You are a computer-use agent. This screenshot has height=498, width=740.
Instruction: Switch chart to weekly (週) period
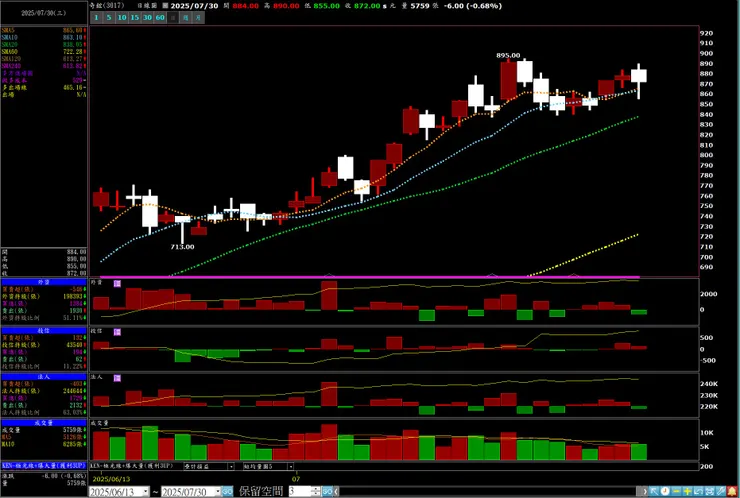[185, 17]
